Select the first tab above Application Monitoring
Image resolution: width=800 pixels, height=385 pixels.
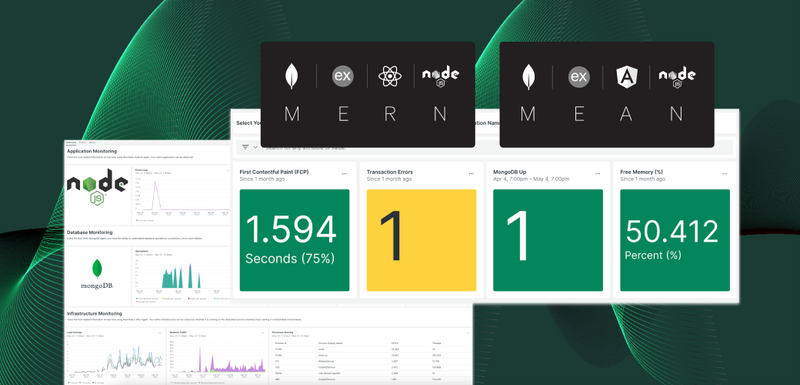(x=71, y=142)
